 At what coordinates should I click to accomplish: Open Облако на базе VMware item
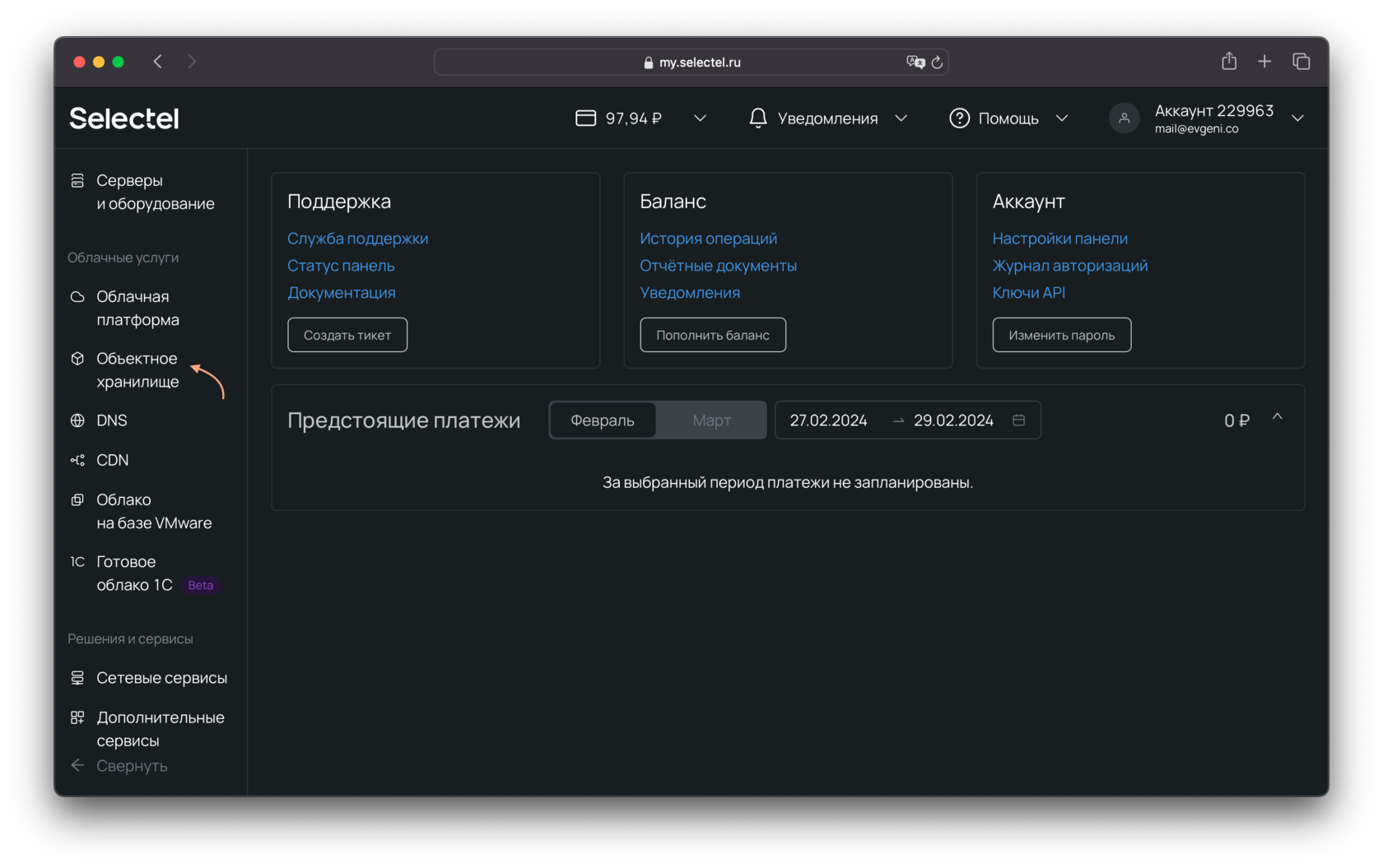click(154, 511)
